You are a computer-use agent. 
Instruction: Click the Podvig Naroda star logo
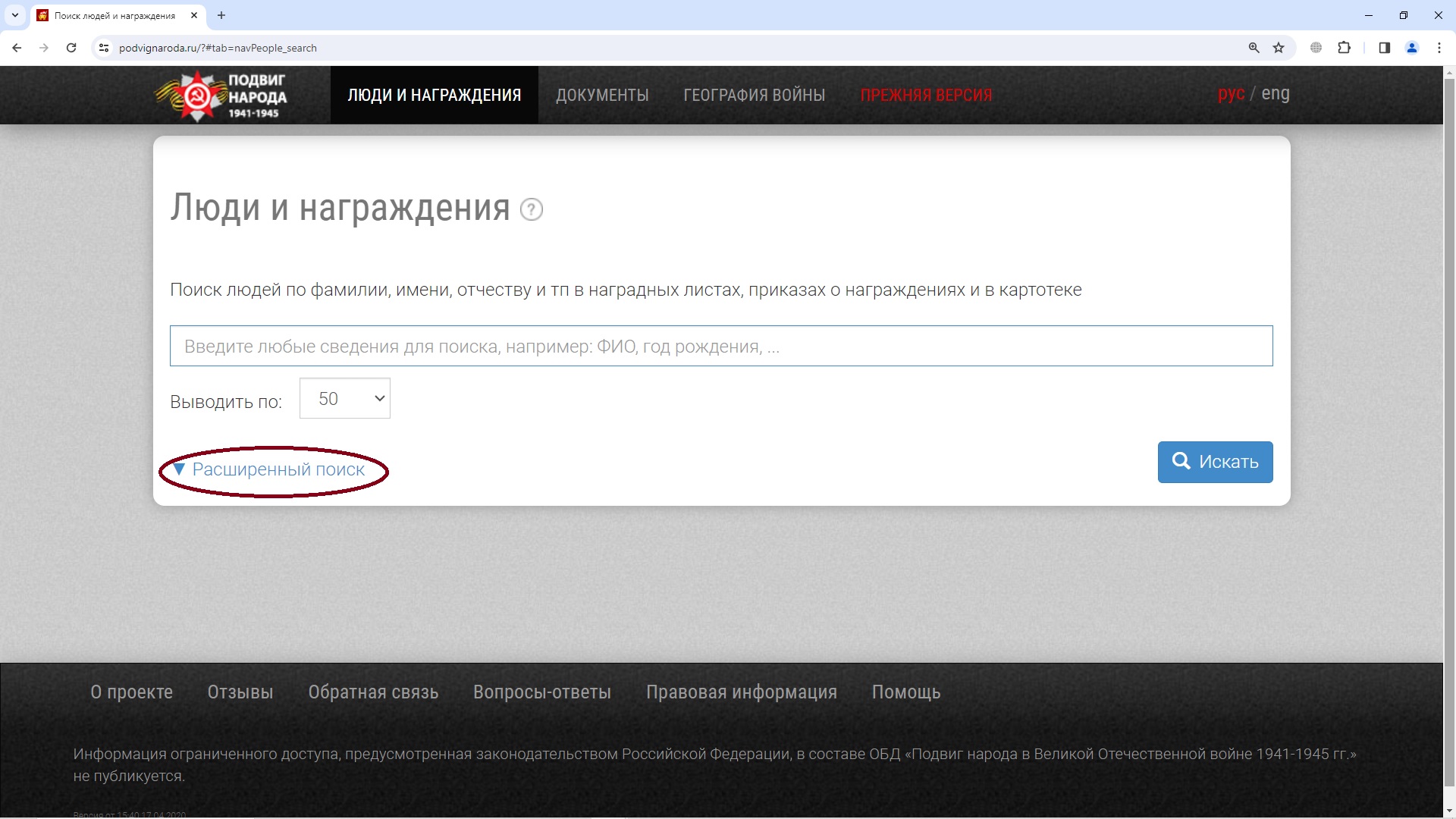tap(197, 96)
